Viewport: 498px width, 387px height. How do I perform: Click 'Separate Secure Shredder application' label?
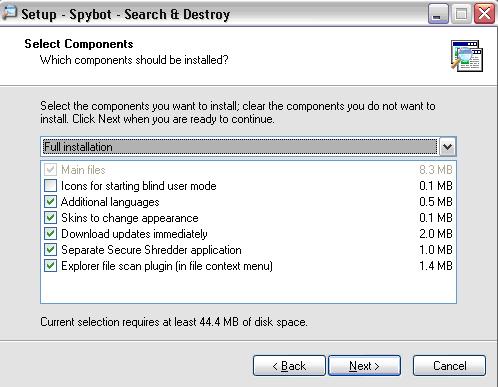click(151, 250)
